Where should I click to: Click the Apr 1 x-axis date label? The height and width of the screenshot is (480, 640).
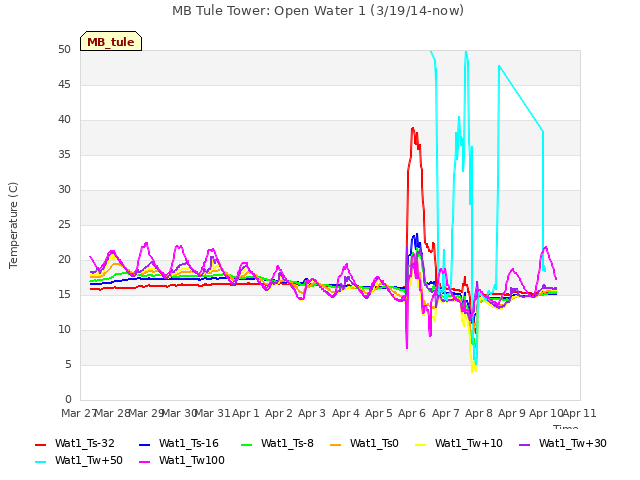click(x=246, y=413)
